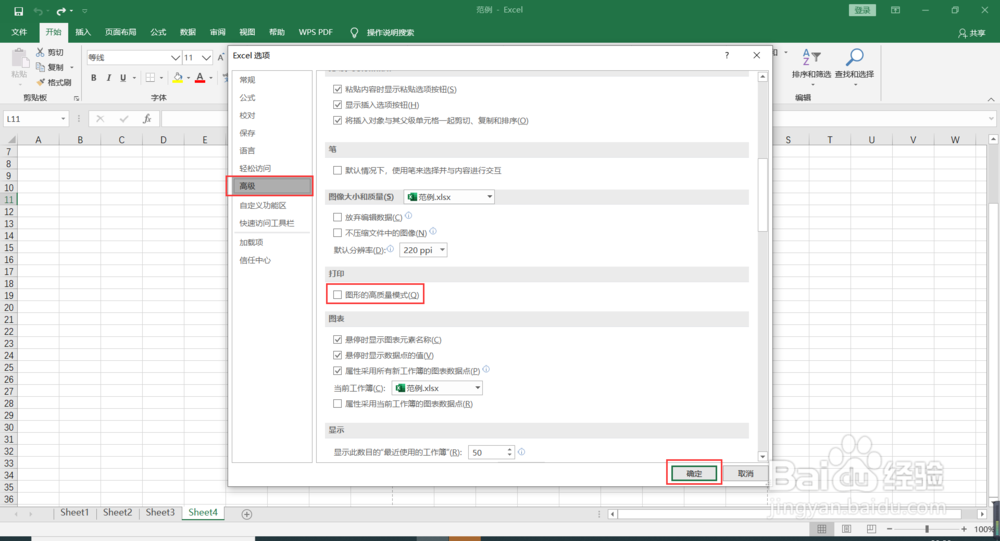Enable do not compress images checkbox
Screen dimensions: 1000x541
coord(337,233)
